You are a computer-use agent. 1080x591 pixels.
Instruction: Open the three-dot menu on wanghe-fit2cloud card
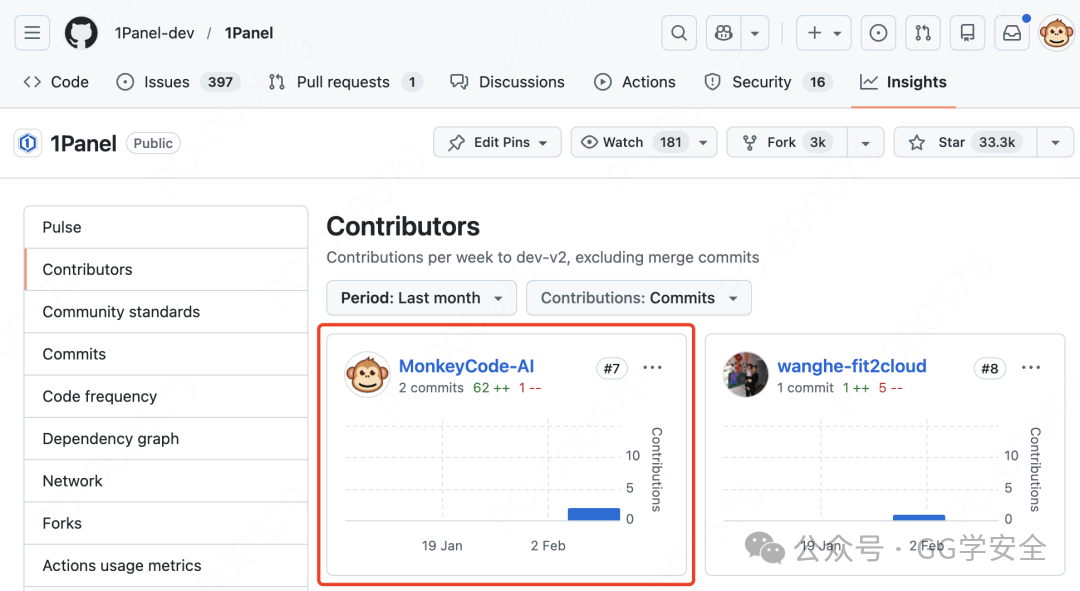pos(1030,368)
